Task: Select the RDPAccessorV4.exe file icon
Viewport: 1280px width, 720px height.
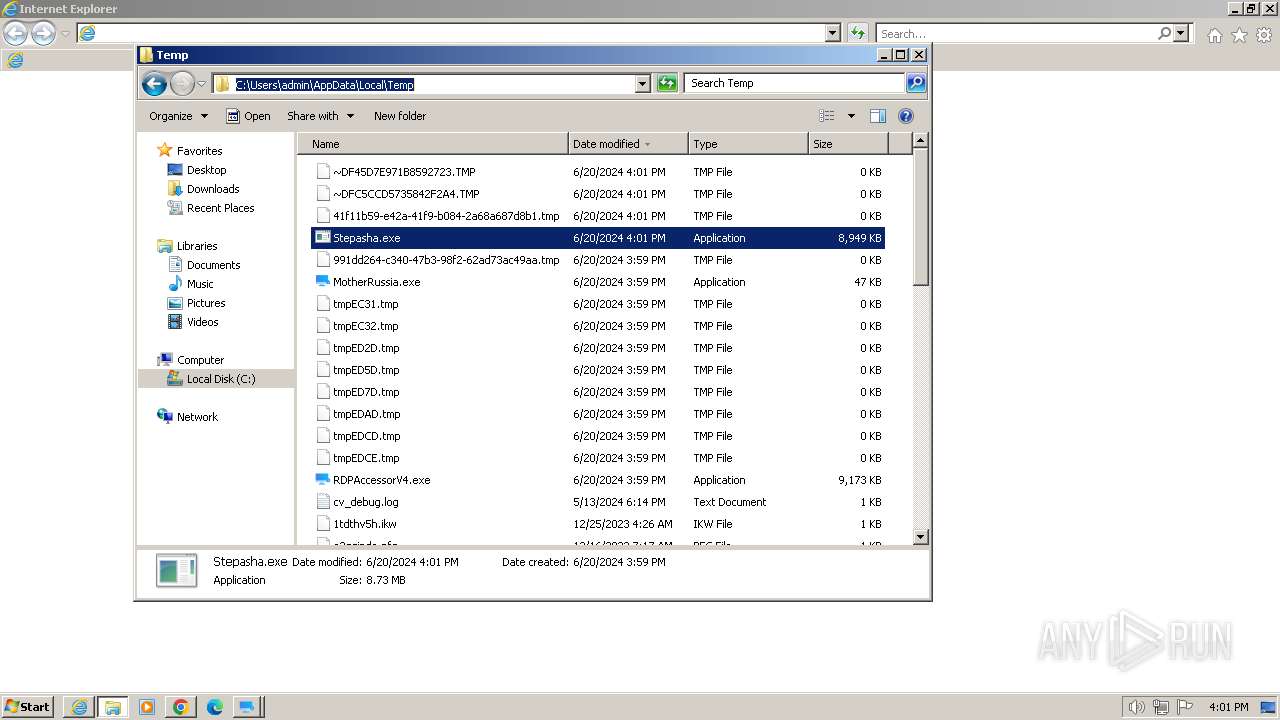Action: click(322, 480)
